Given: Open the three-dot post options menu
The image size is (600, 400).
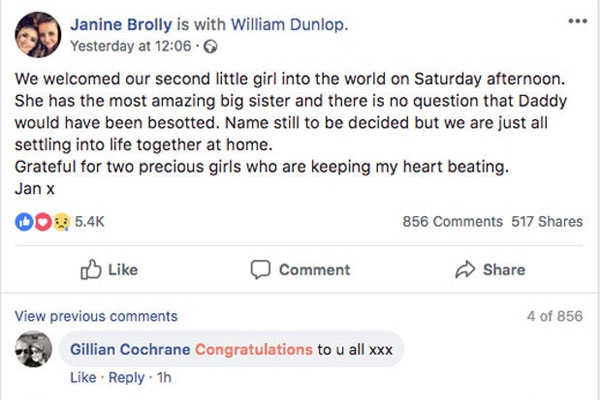Looking at the screenshot, I should pos(577,20).
